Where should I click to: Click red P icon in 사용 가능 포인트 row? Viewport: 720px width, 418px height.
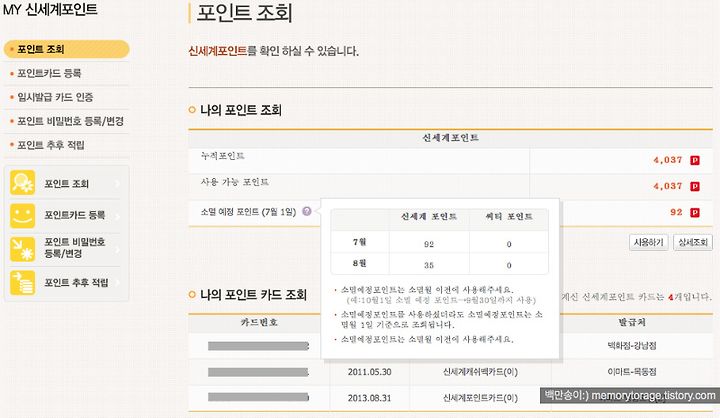(695, 186)
